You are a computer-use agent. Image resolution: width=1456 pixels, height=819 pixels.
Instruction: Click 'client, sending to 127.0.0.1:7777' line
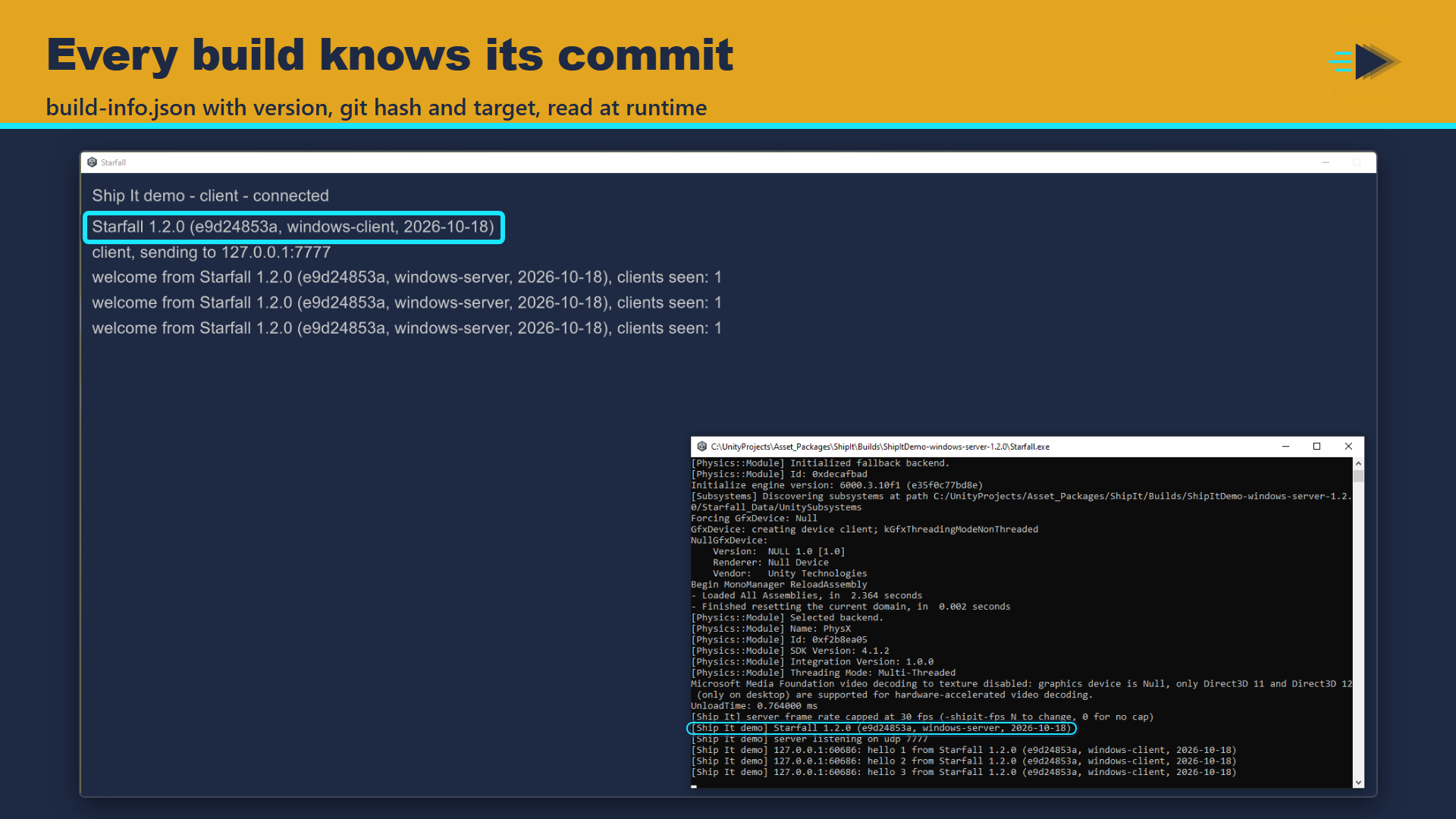(211, 253)
